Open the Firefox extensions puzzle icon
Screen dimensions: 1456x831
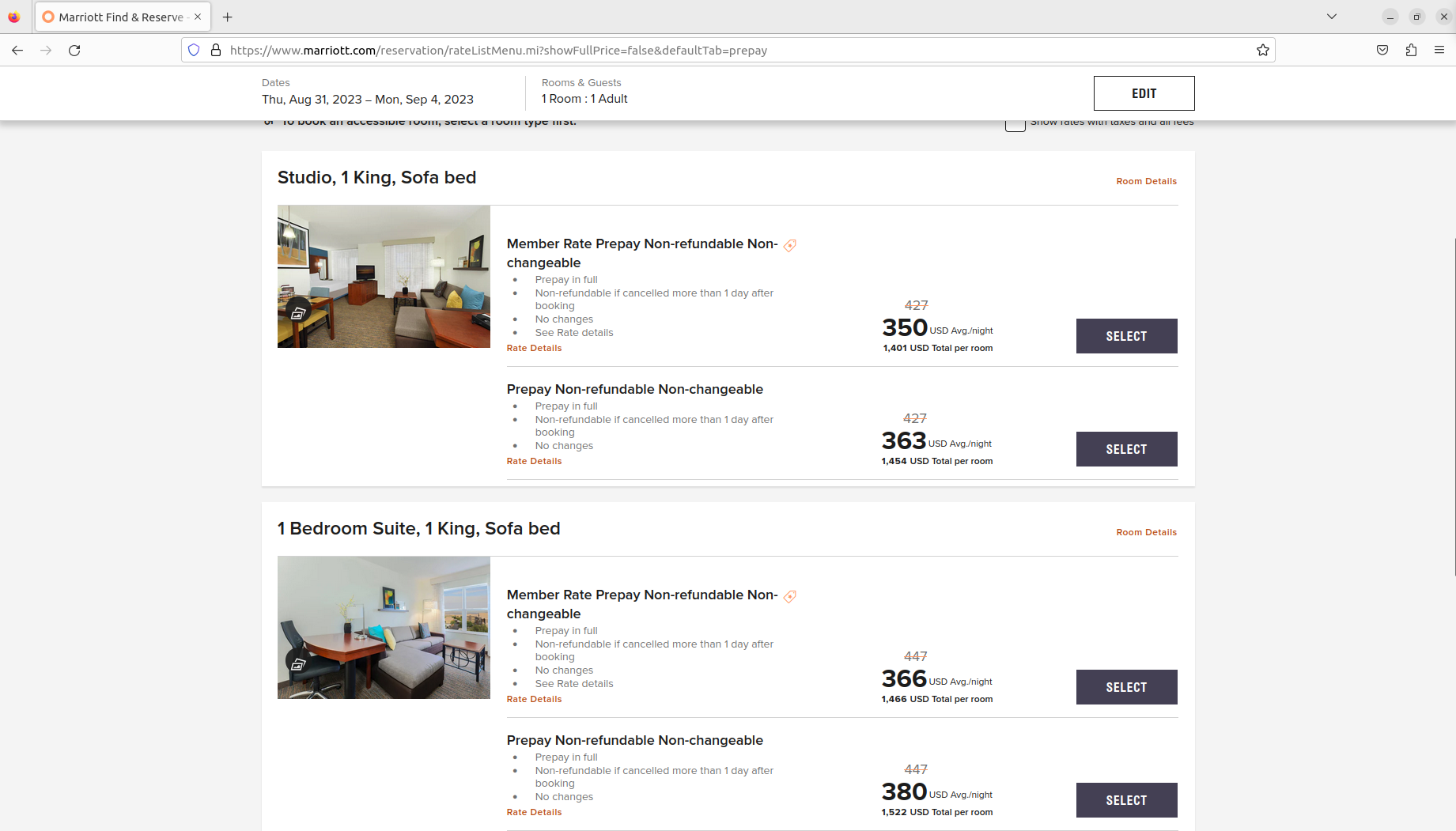click(x=1412, y=50)
